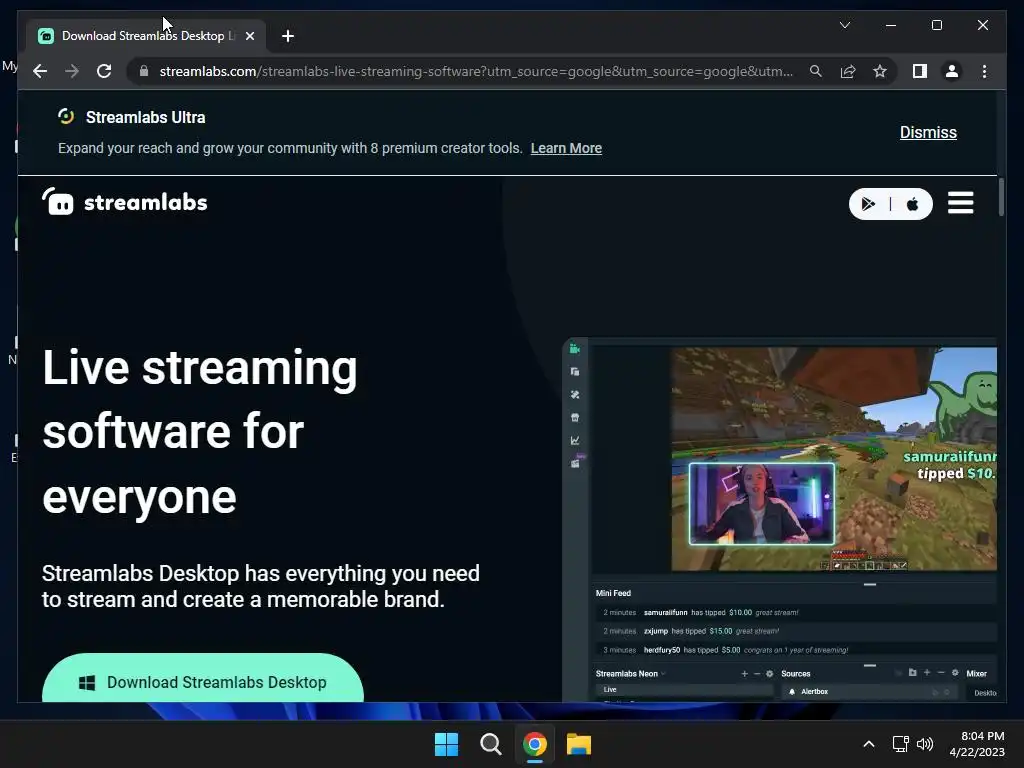
Task: Open the Learn More link
Action: [x=566, y=148]
